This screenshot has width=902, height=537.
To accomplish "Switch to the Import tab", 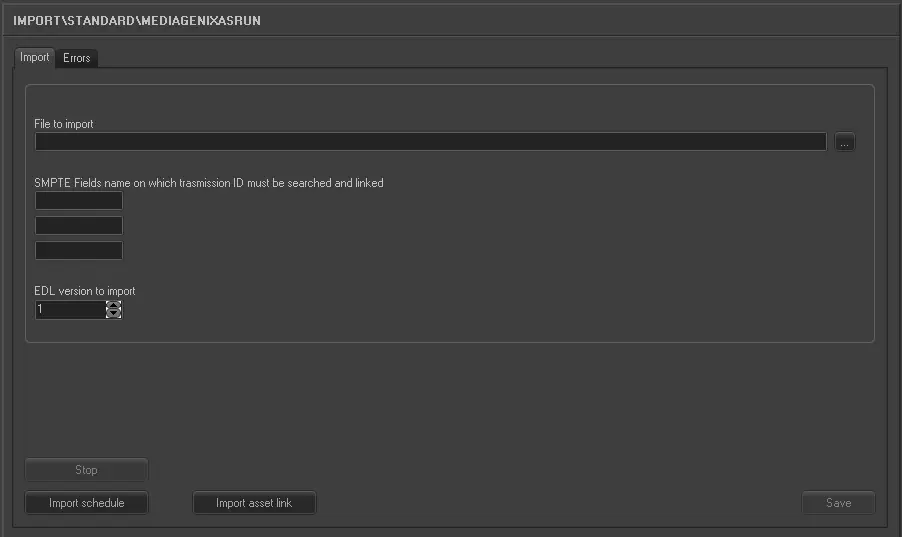I will (35, 58).
